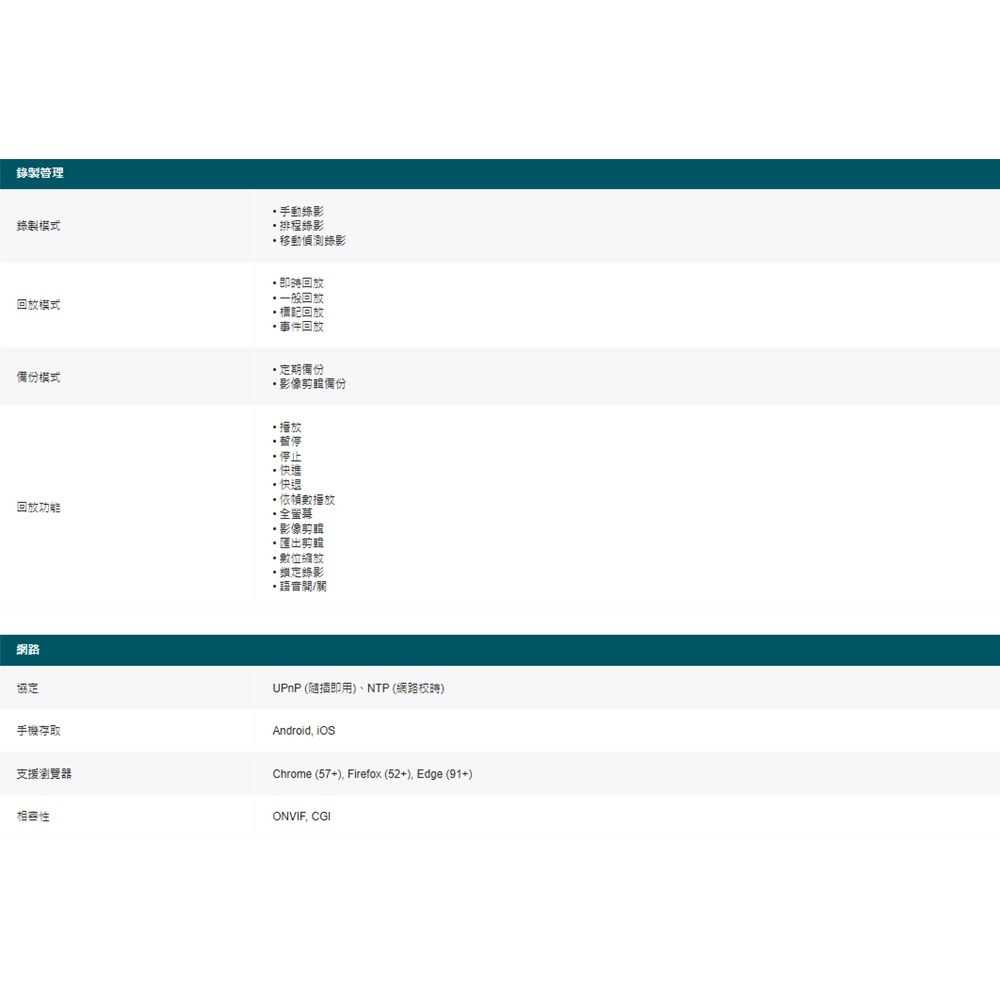
Task: Click the 排程錄影 list item
Action: click(x=300, y=226)
